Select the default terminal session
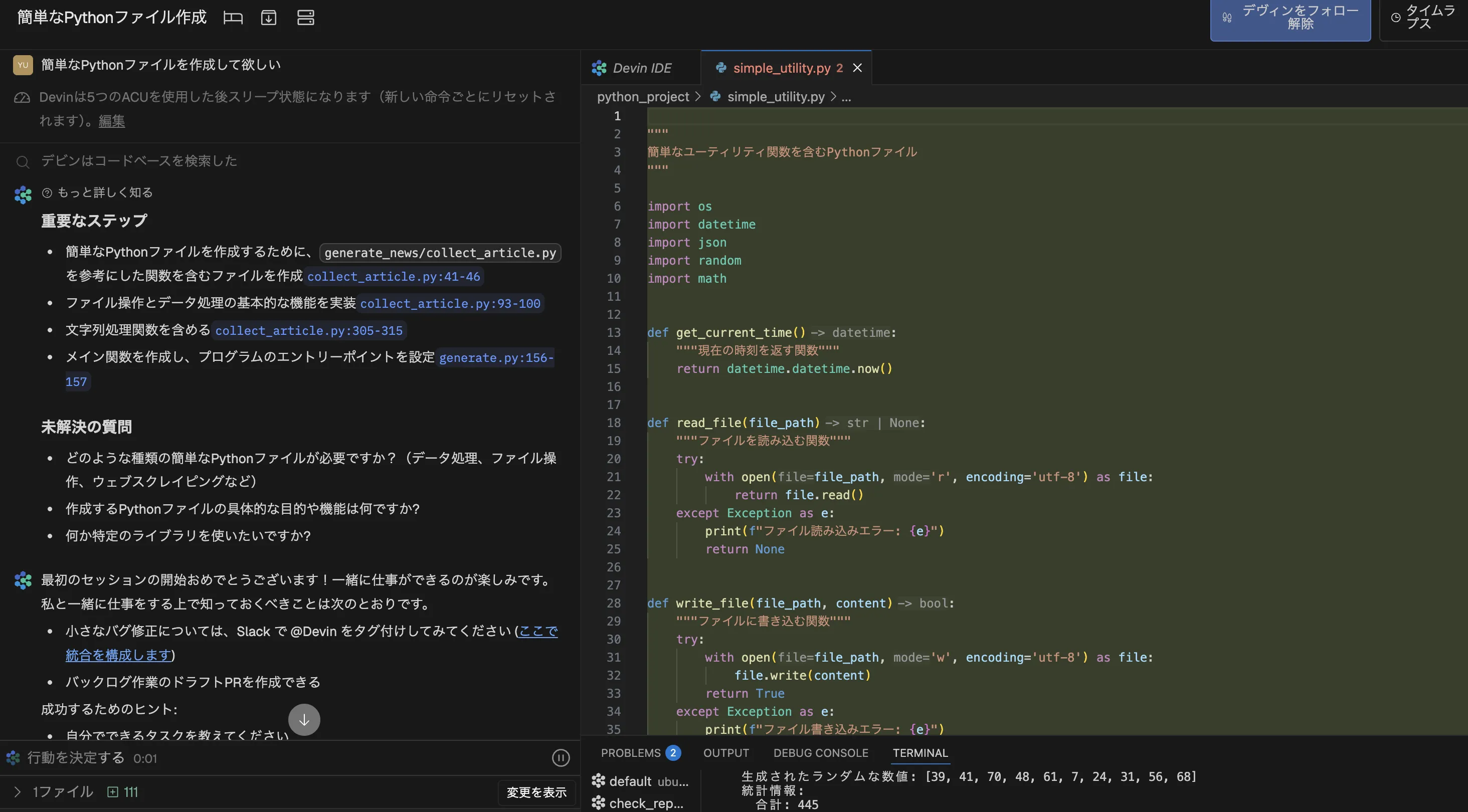This screenshot has width=1468, height=812. coord(640,781)
